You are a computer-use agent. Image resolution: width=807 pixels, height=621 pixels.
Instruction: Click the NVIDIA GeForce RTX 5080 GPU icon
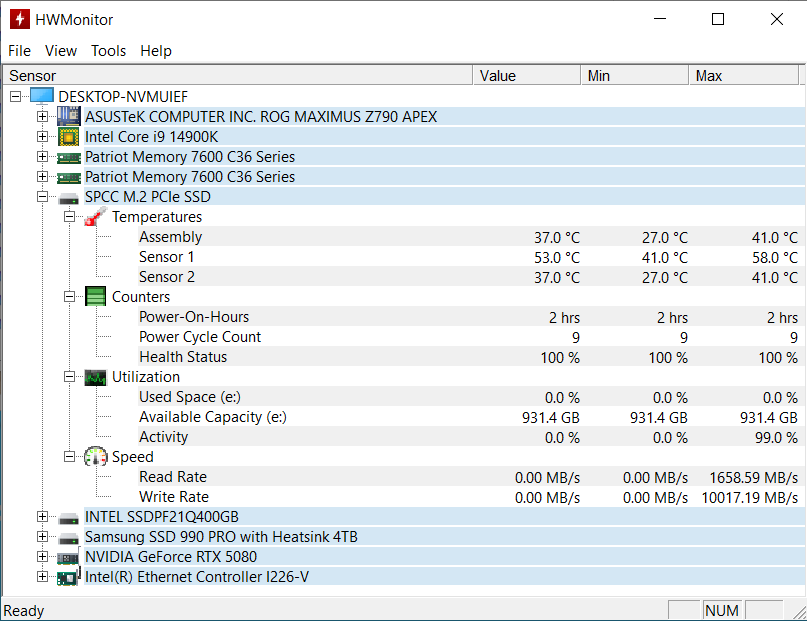(x=68, y=557)
